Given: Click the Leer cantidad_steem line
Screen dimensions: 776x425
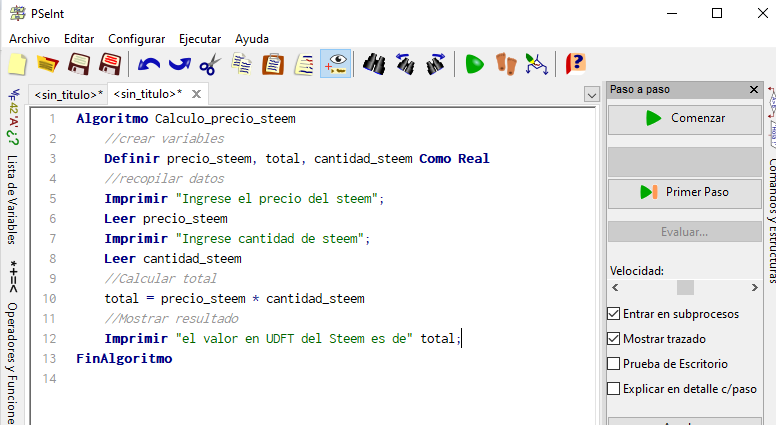Looking at the screenshot, I should tap(173, 259).
